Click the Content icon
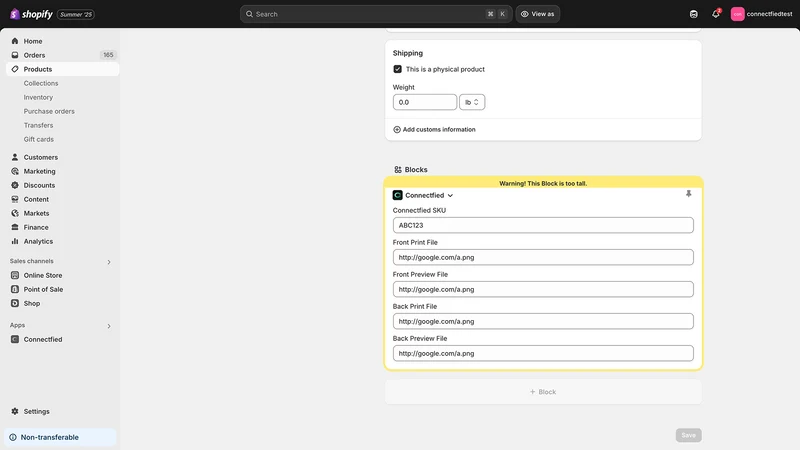The height and width of the screenshot is (450, 800). coord(15,199)
